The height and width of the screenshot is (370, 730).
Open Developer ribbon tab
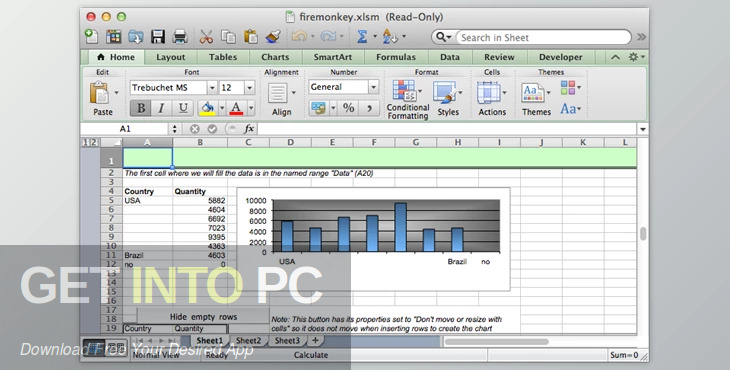[x=561, y=57]
